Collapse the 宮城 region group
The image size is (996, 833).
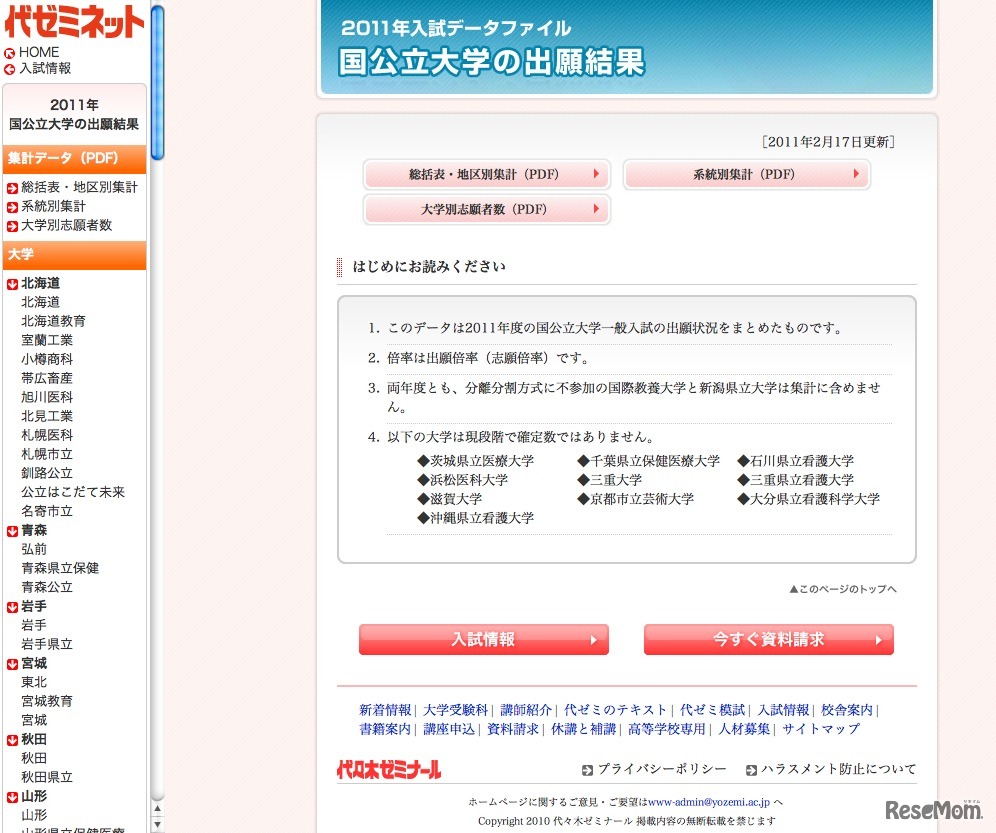[12, 665]
